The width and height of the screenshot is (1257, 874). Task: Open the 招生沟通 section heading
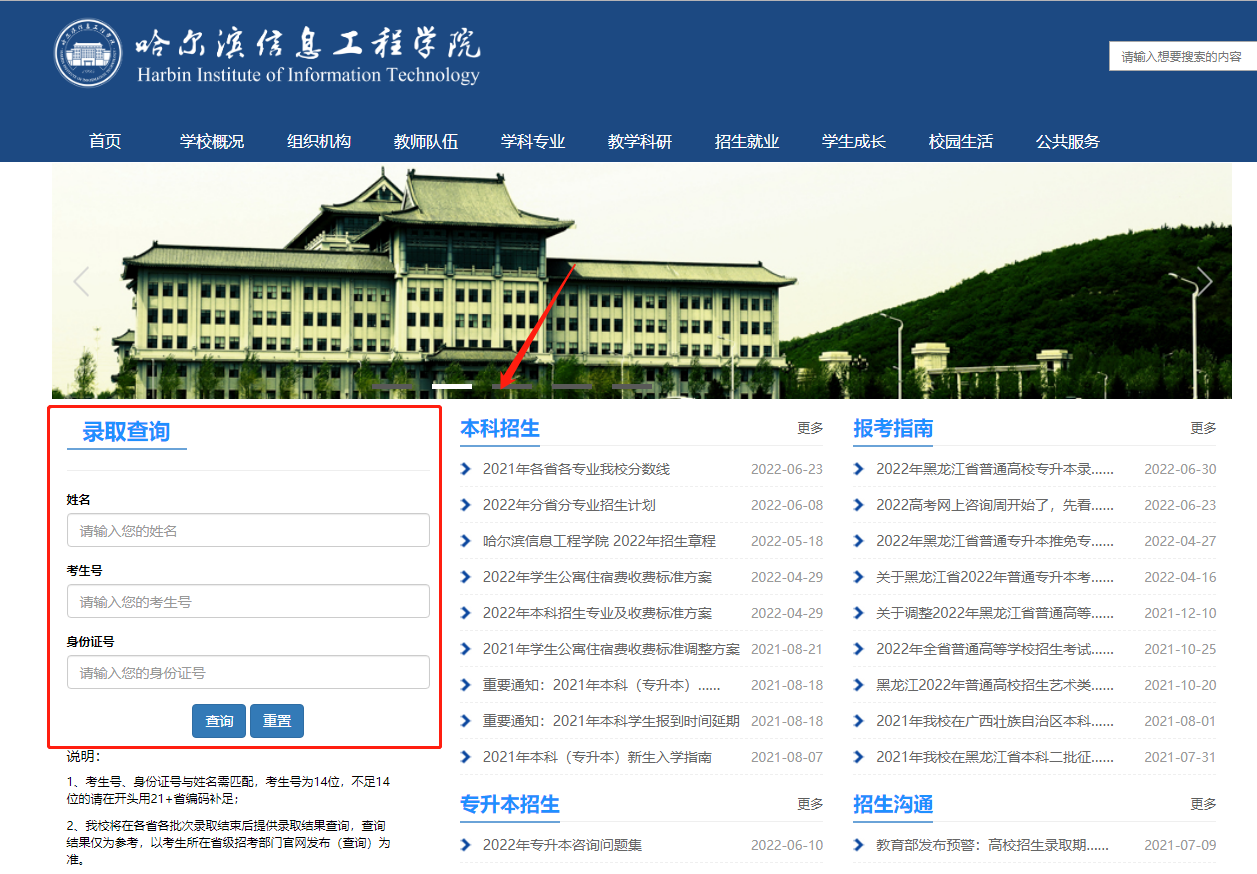[x=893, y=804]
